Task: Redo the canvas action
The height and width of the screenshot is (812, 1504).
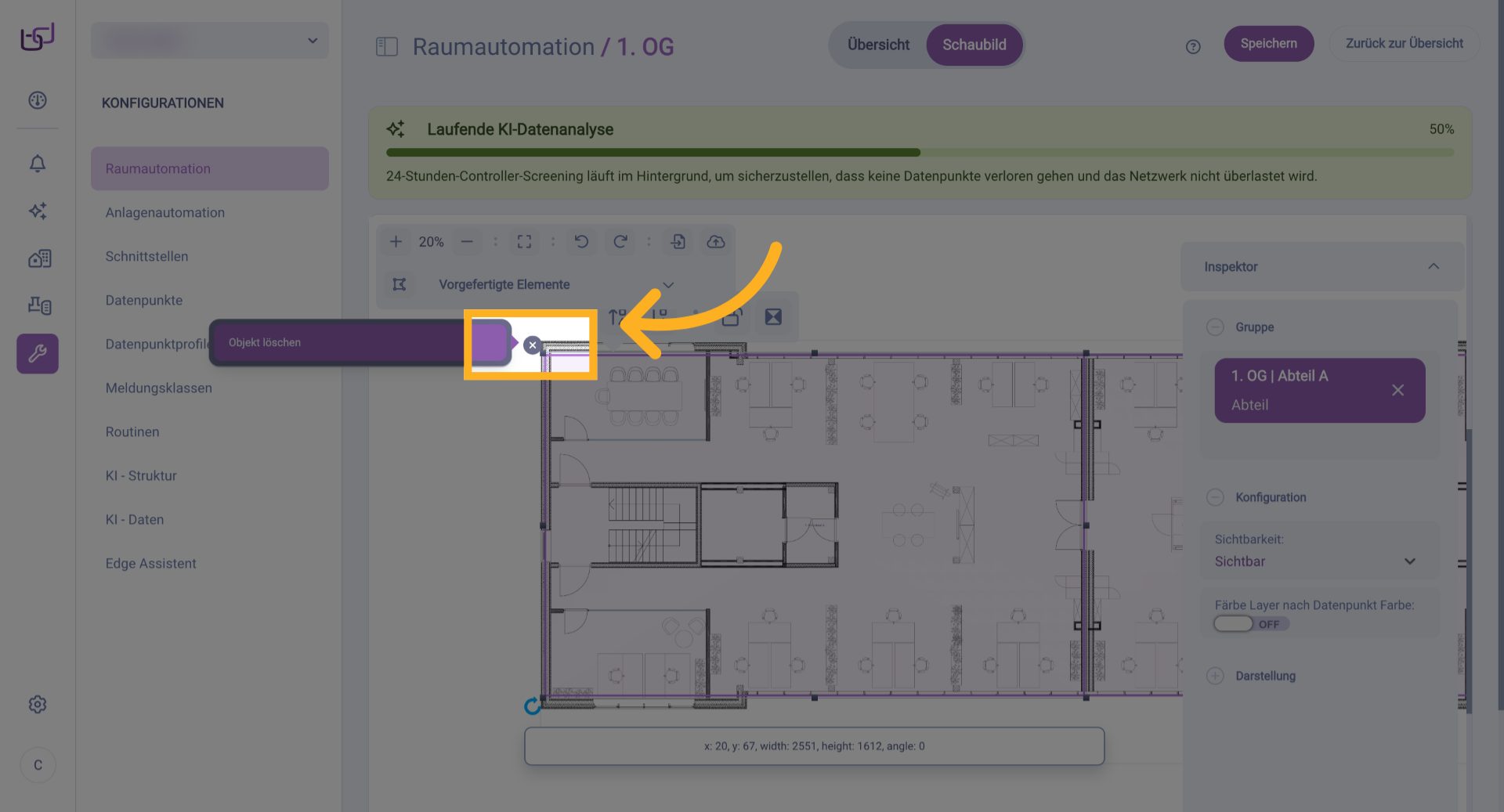Action: [620, 242]
